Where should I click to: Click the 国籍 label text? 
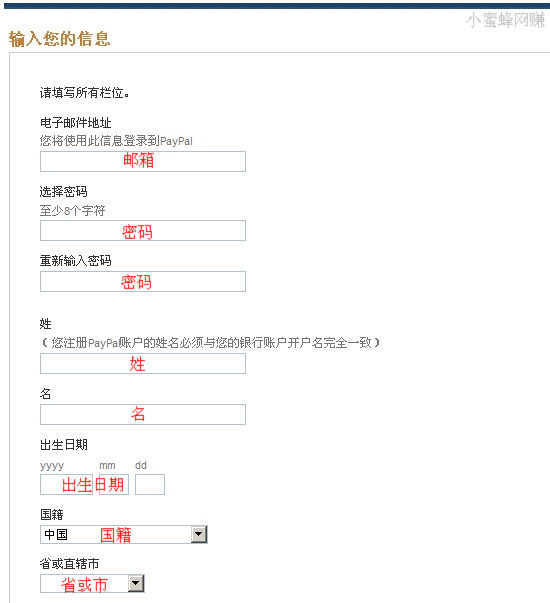pos(52,514)
